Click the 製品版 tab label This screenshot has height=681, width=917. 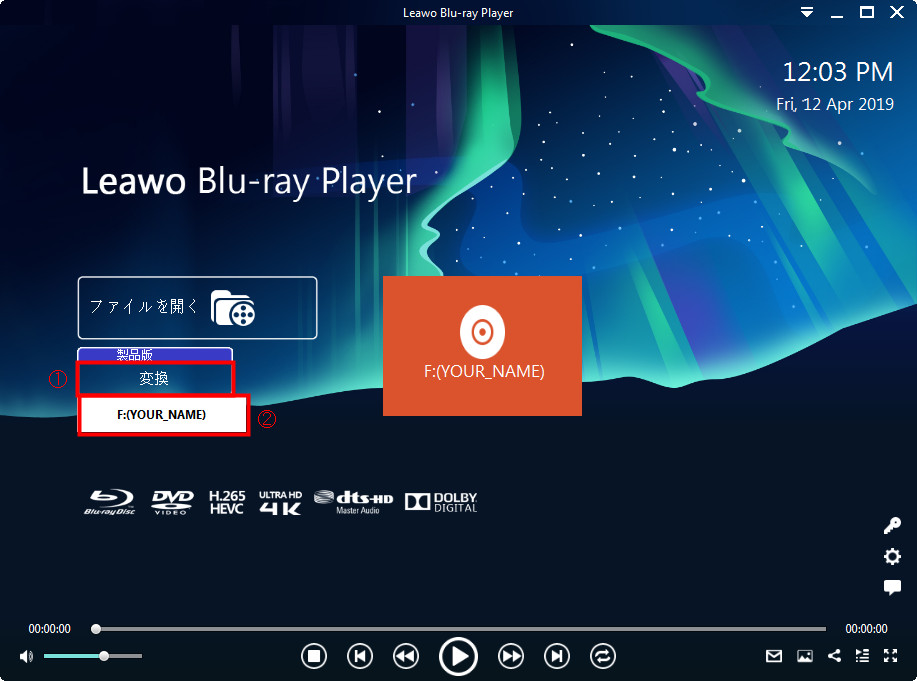click(x=135, y=355)
